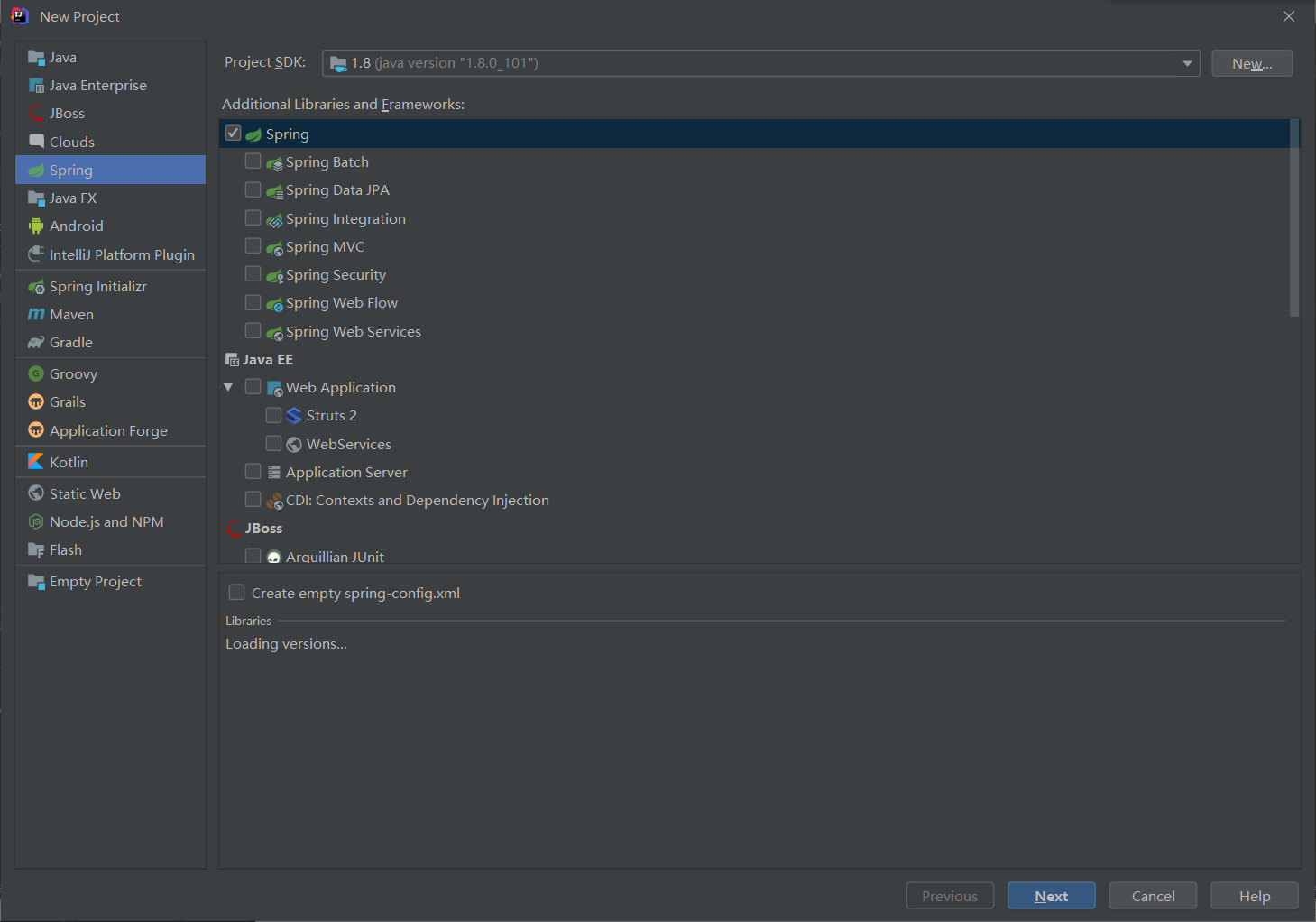Viewport: 1316px width, 922px height.
Task: Check the Spring MVC checkbox
Action: point(253,246)
